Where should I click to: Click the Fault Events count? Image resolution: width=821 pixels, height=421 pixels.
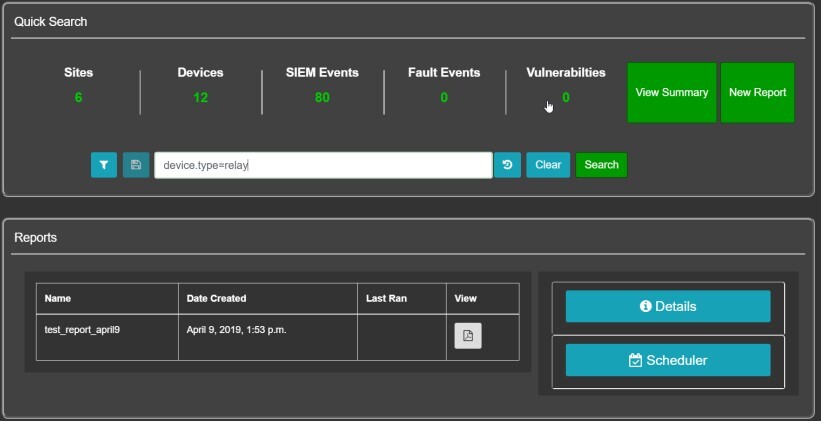(x=444, y=97)
